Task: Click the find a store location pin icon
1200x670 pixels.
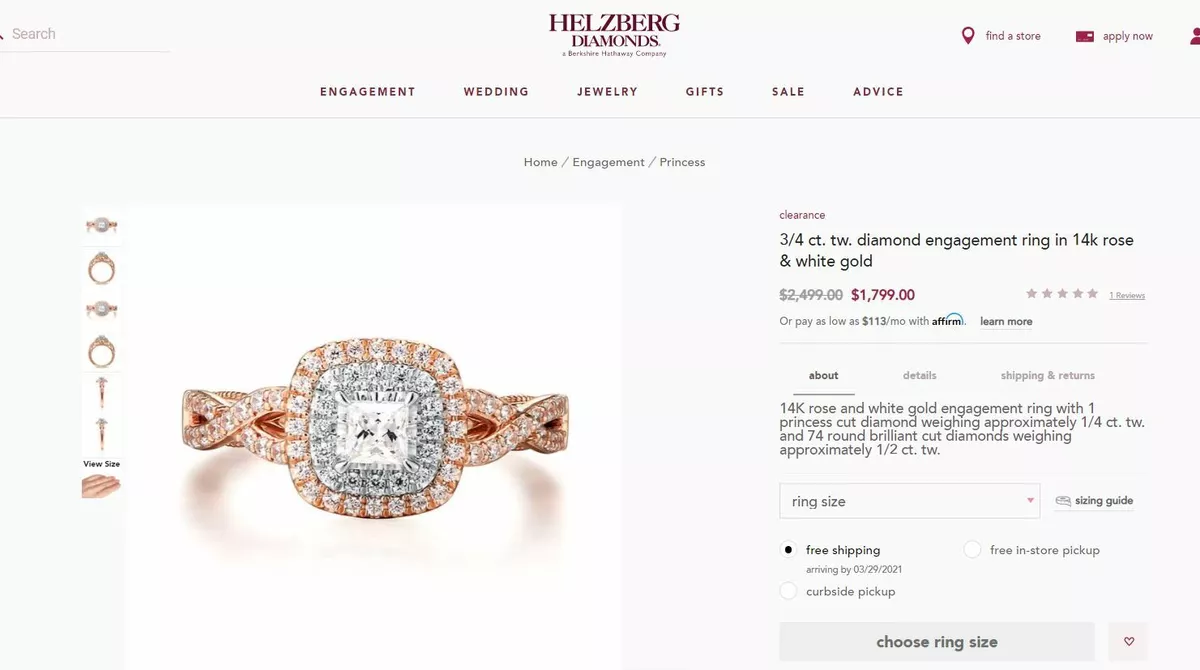Action: [x=967, y=36]
